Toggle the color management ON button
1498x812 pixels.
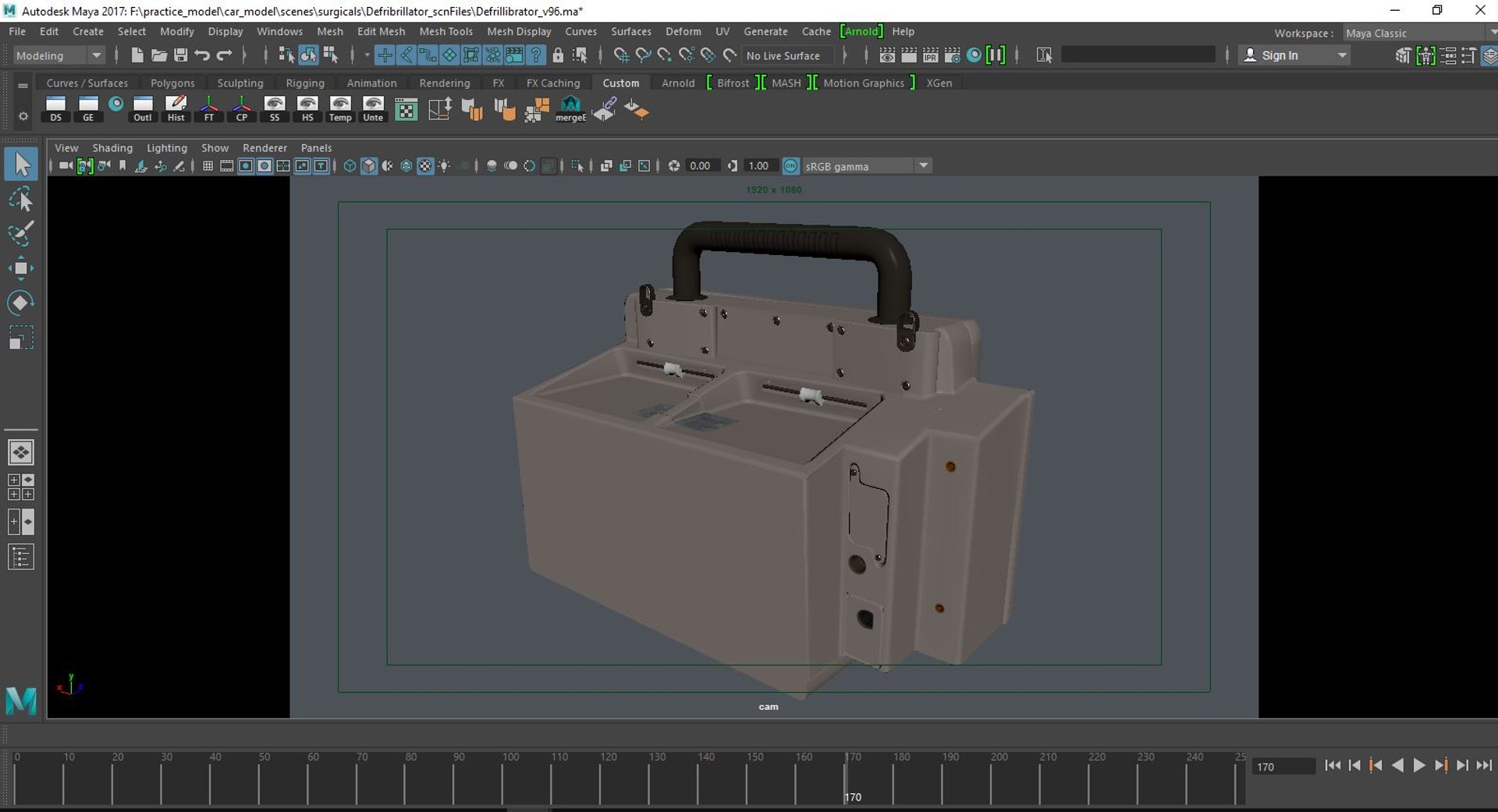pos(790,166)
